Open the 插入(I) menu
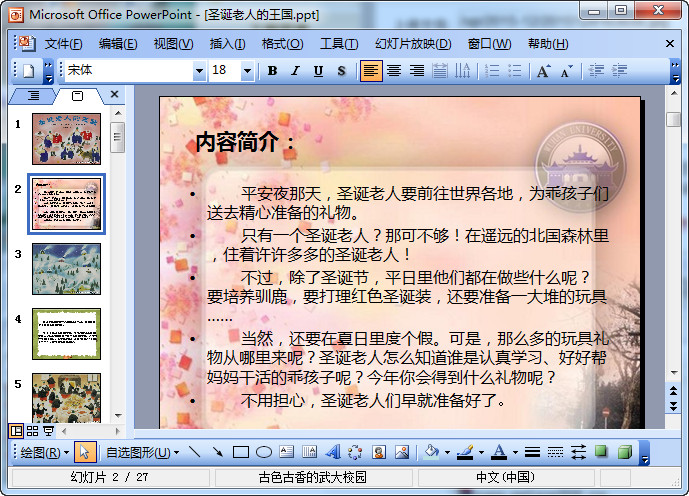Image resolution: width=689 pixels, height=496 pixels. tap(227, 44)
